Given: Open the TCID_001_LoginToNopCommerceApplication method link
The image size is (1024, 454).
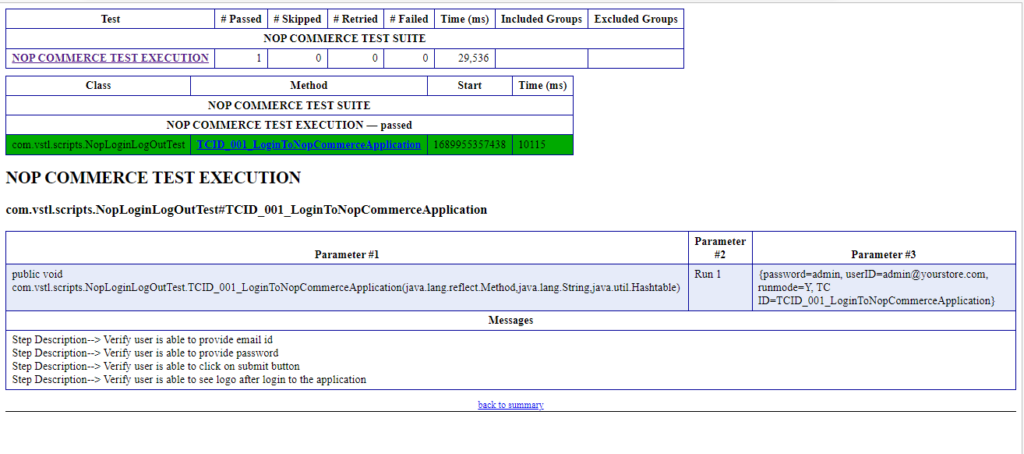Looking at the screenshot, I should tap(309, 144).
